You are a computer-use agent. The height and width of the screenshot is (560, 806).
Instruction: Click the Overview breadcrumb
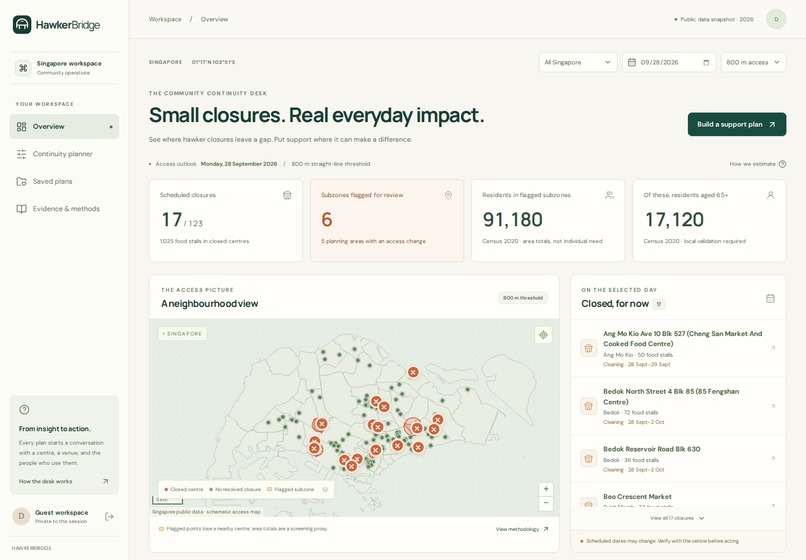(x=214, y=19)
